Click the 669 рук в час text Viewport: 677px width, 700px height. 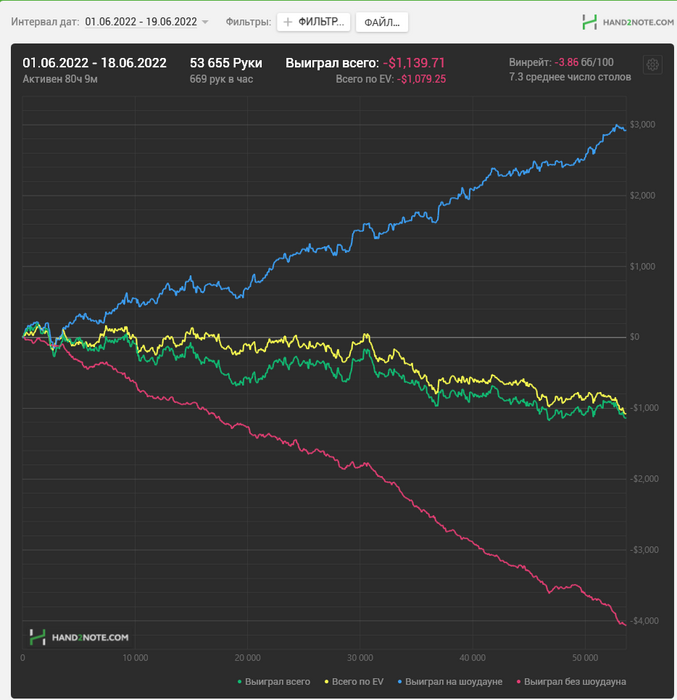(221, 79)
